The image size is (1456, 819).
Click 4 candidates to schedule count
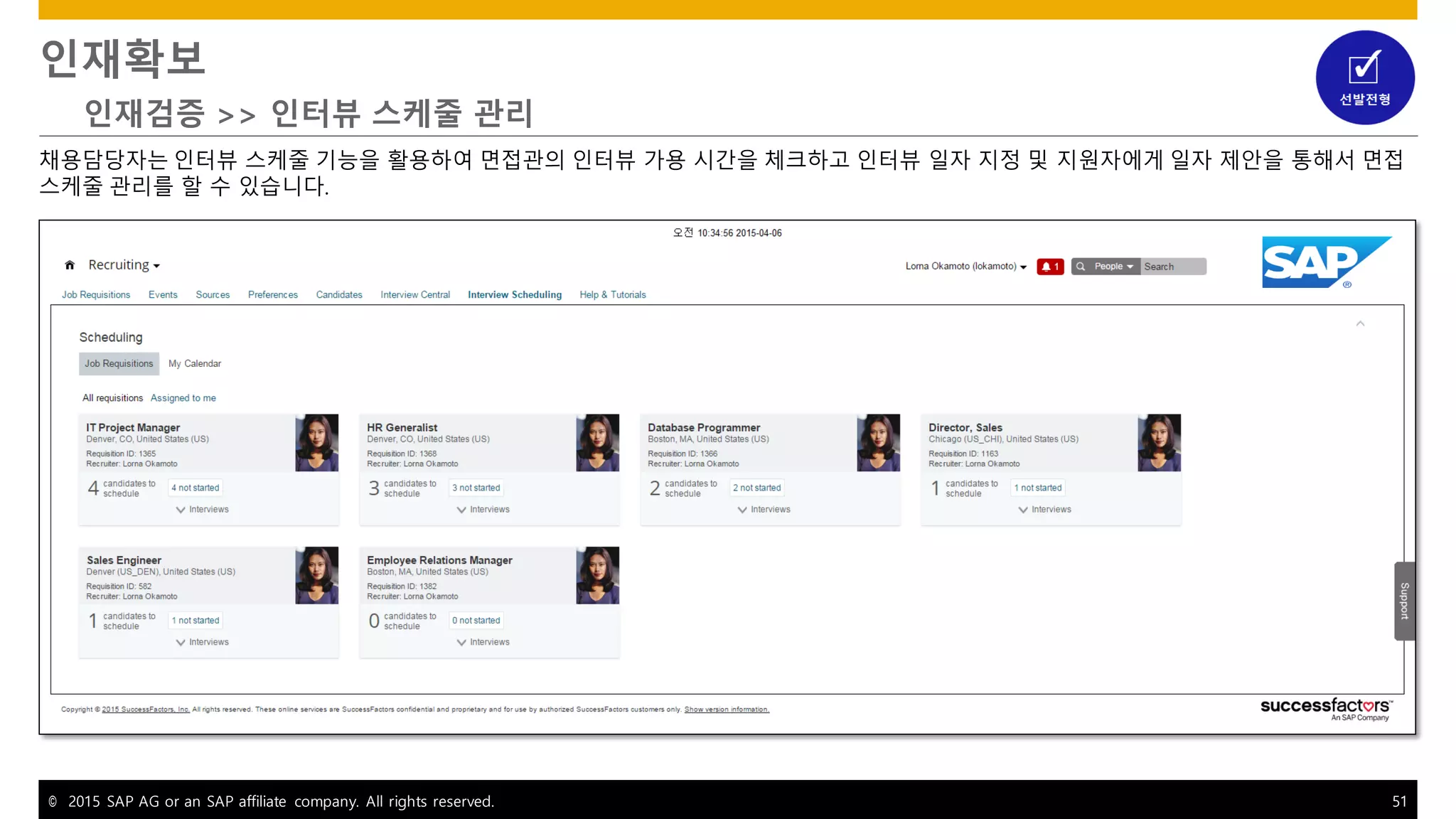click(122, 488)
